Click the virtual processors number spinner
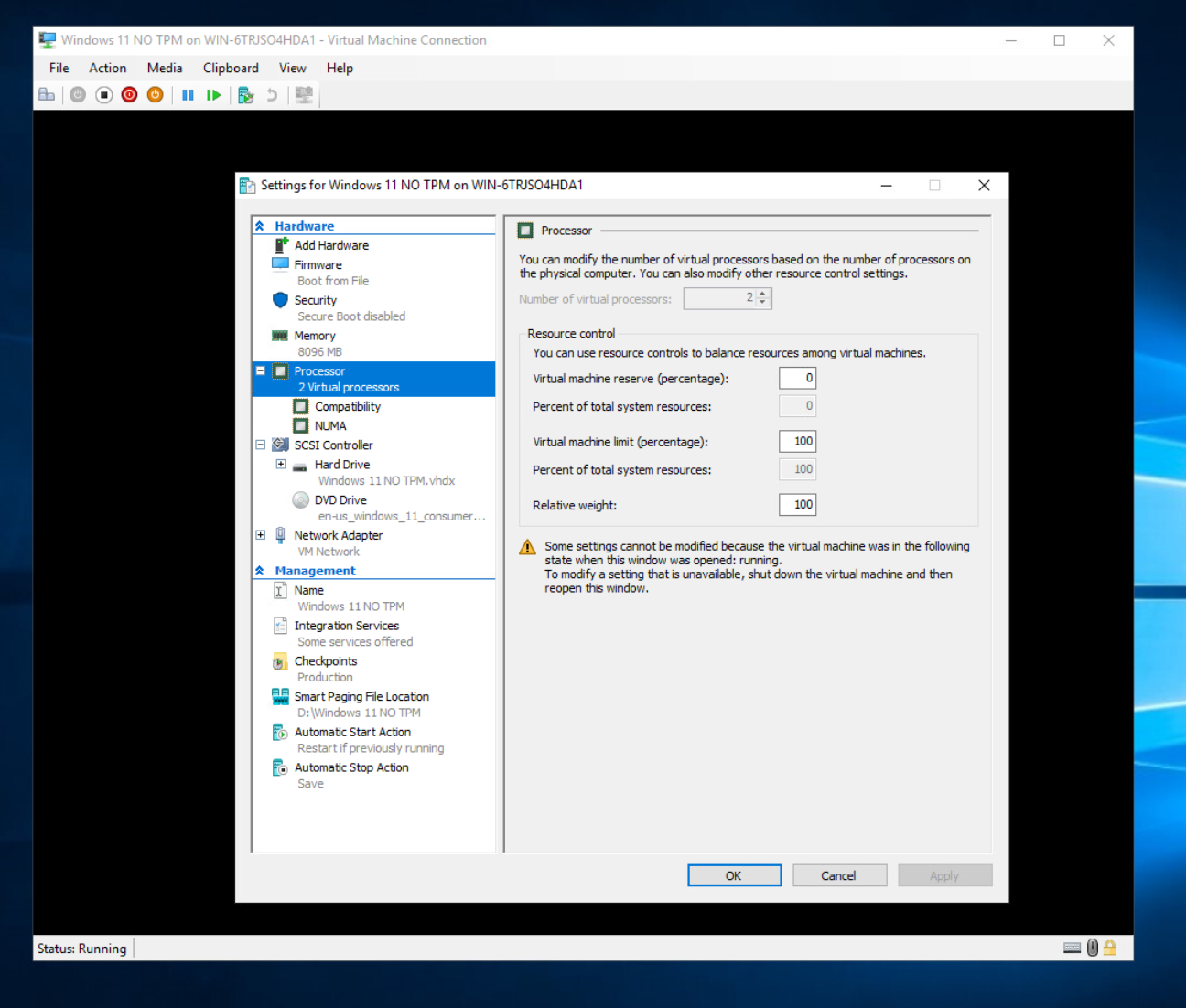 [x=762, y=297]
